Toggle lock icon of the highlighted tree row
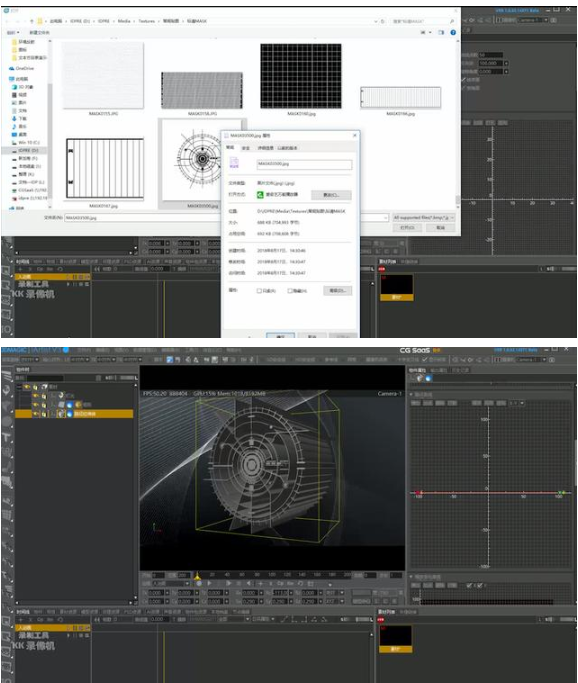 click(44, 414)
